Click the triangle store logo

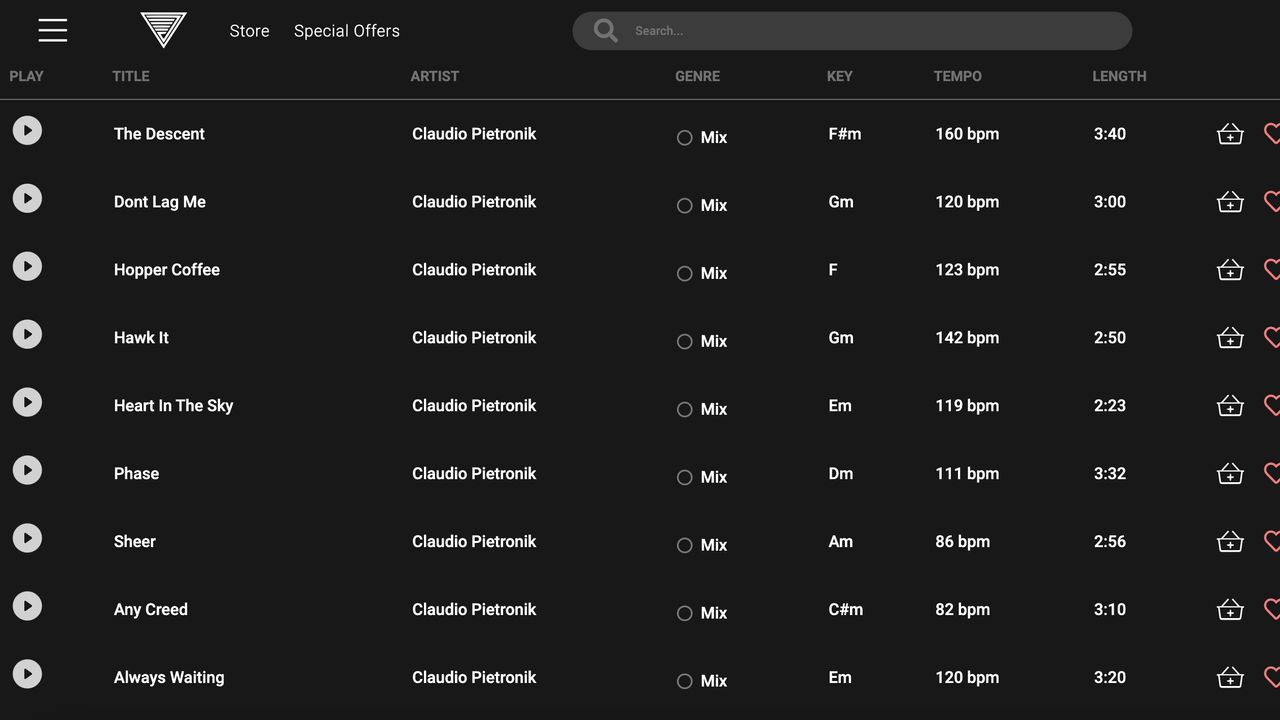pyautogui.click(x=163, y=30)
